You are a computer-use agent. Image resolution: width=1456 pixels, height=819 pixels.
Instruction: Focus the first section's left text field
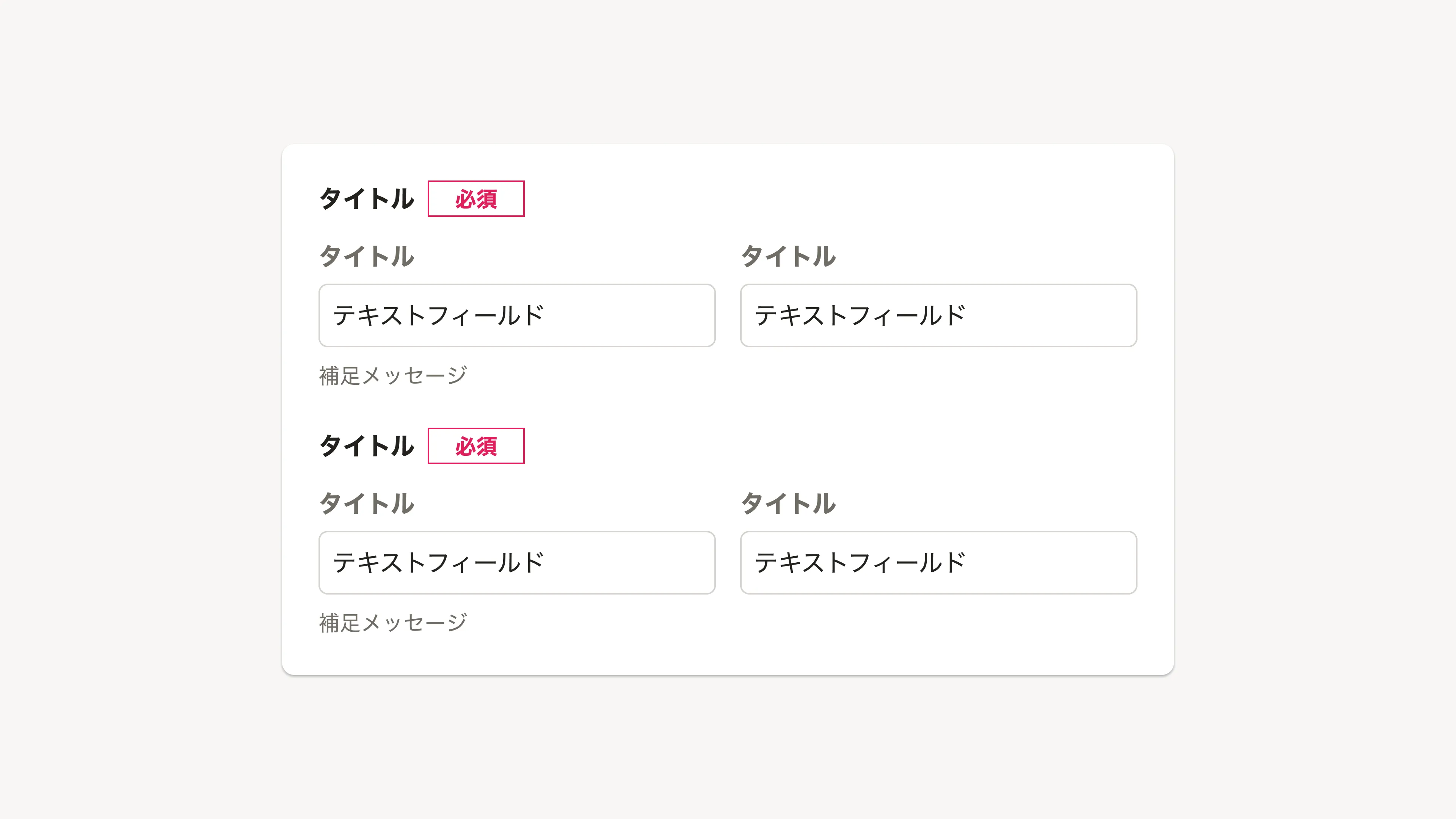pos(622,315)
